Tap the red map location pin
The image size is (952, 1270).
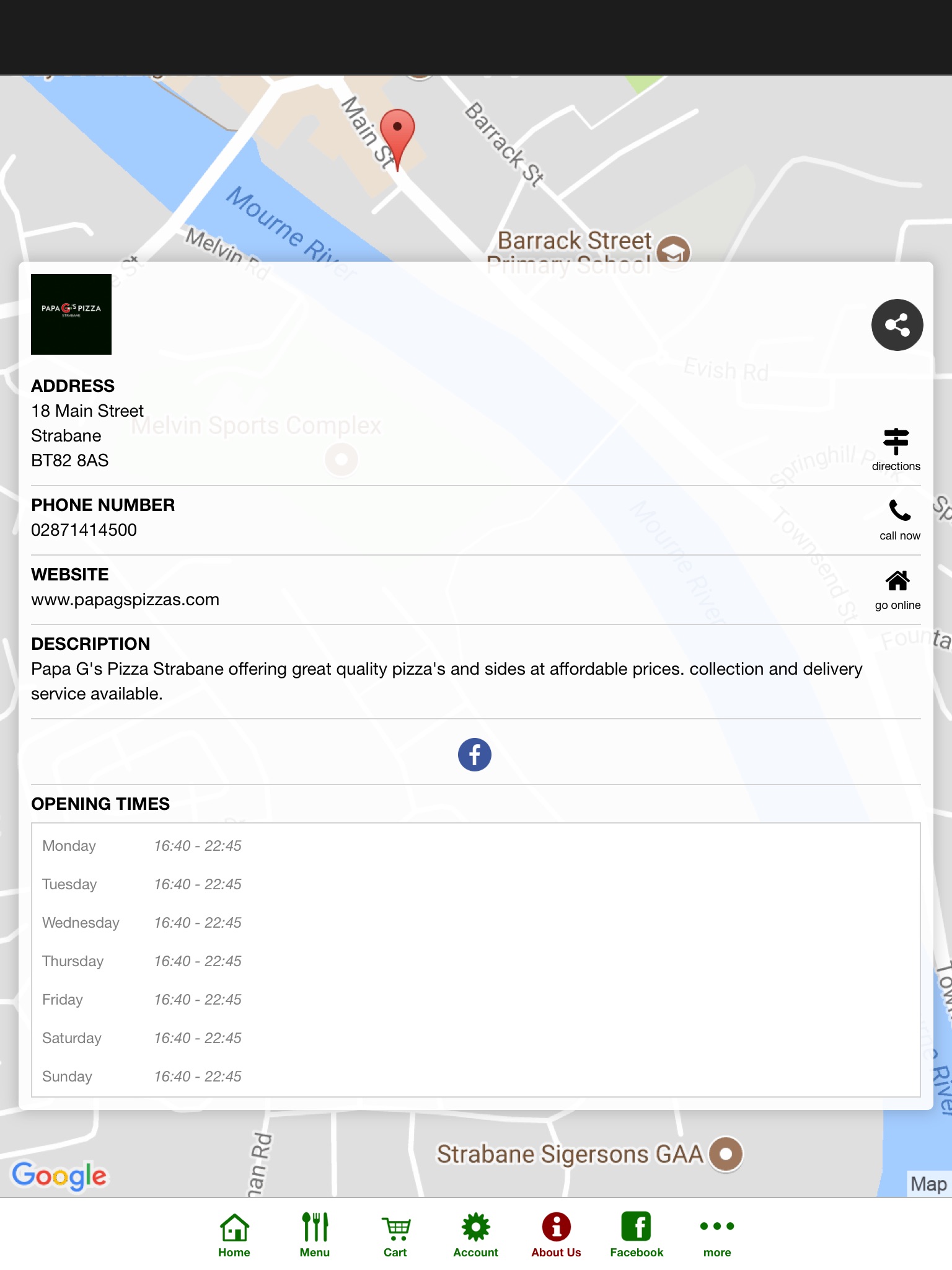[x=397, y=140]
